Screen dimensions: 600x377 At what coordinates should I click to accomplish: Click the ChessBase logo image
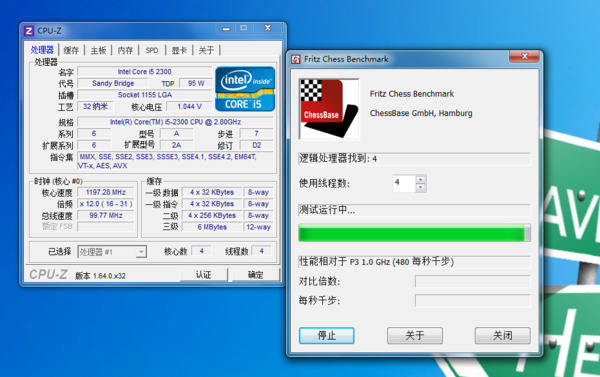click(x=329, y=109)
